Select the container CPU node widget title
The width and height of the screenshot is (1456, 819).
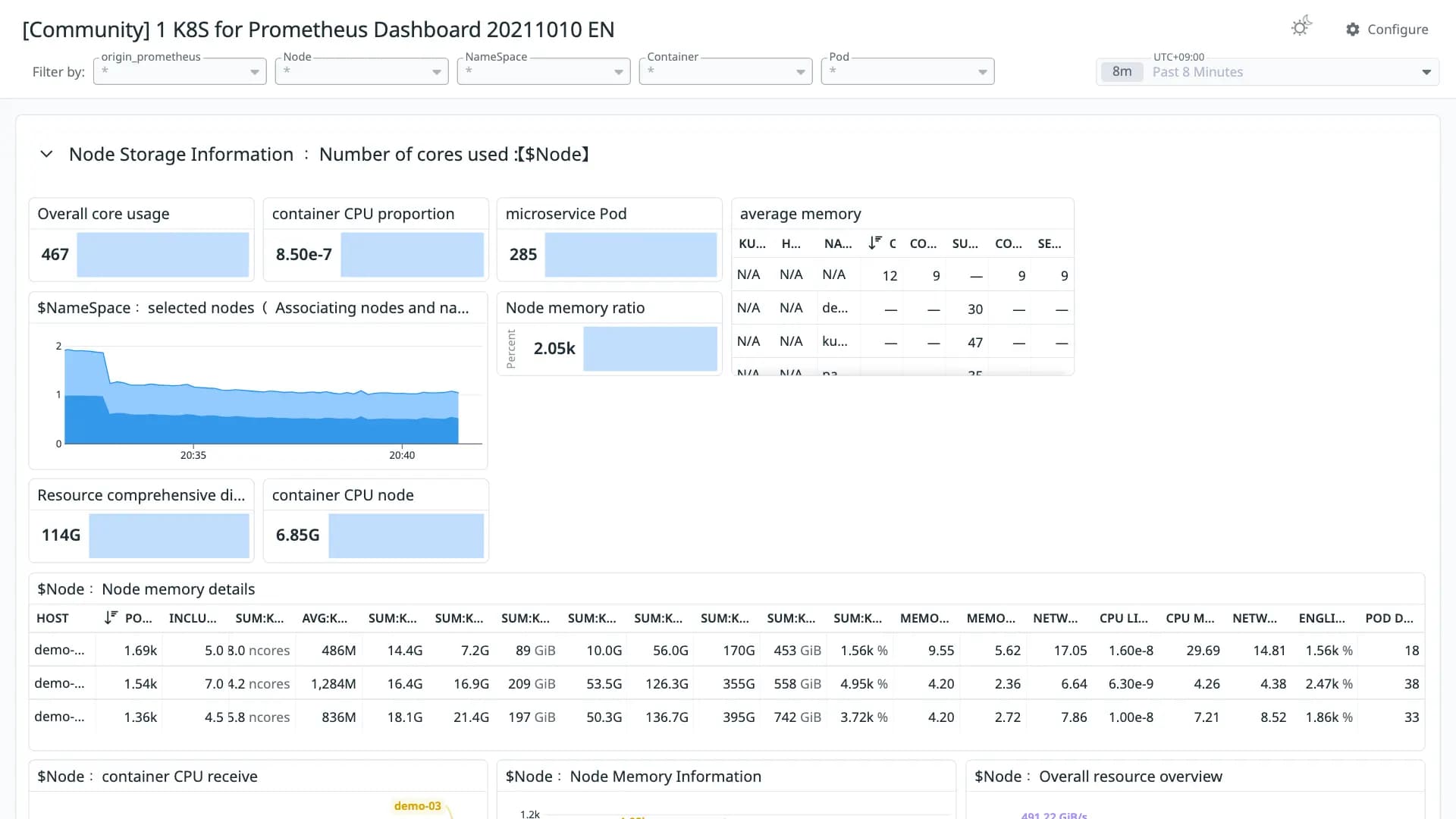click(x=343, y=495)
